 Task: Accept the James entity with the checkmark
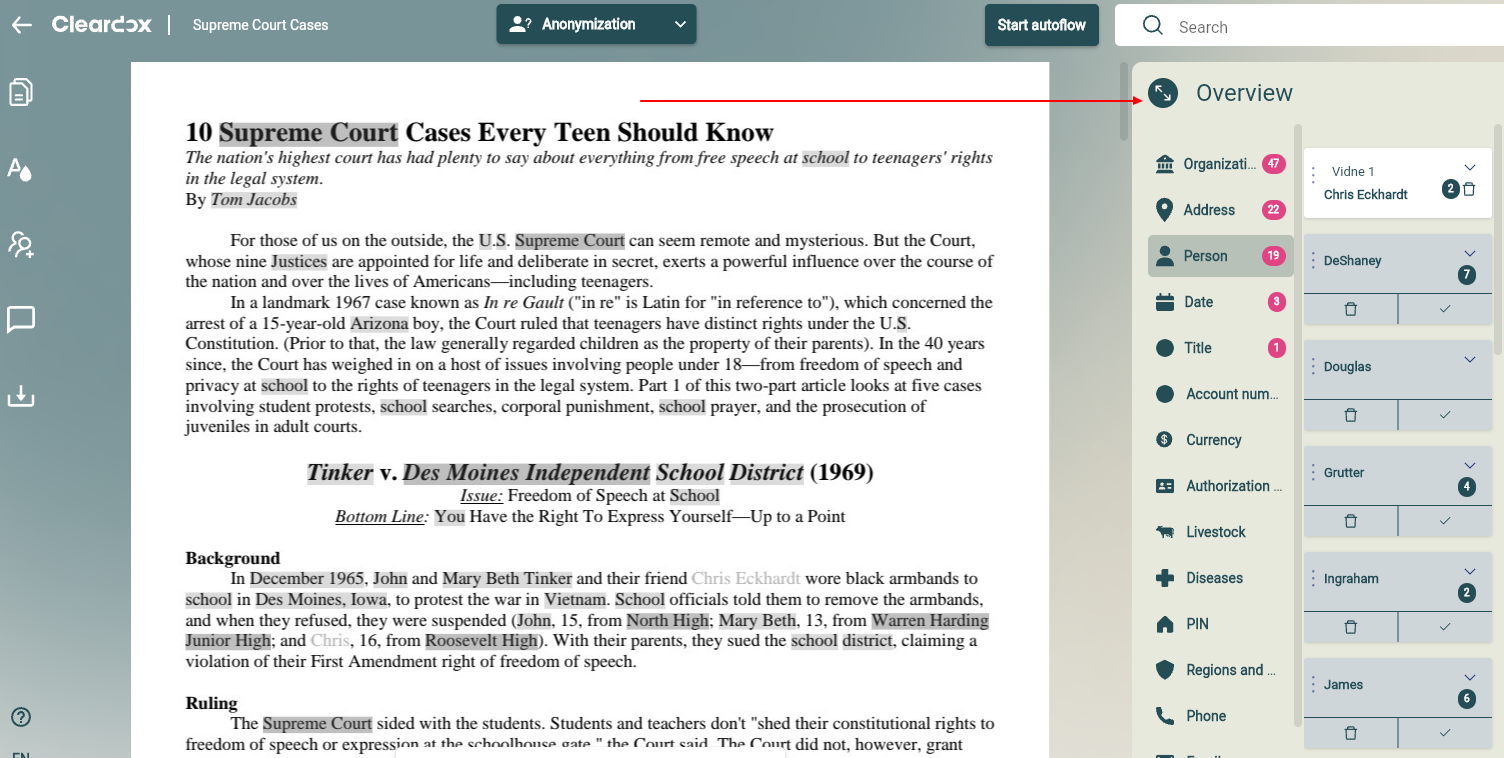tap(1443, 733)
